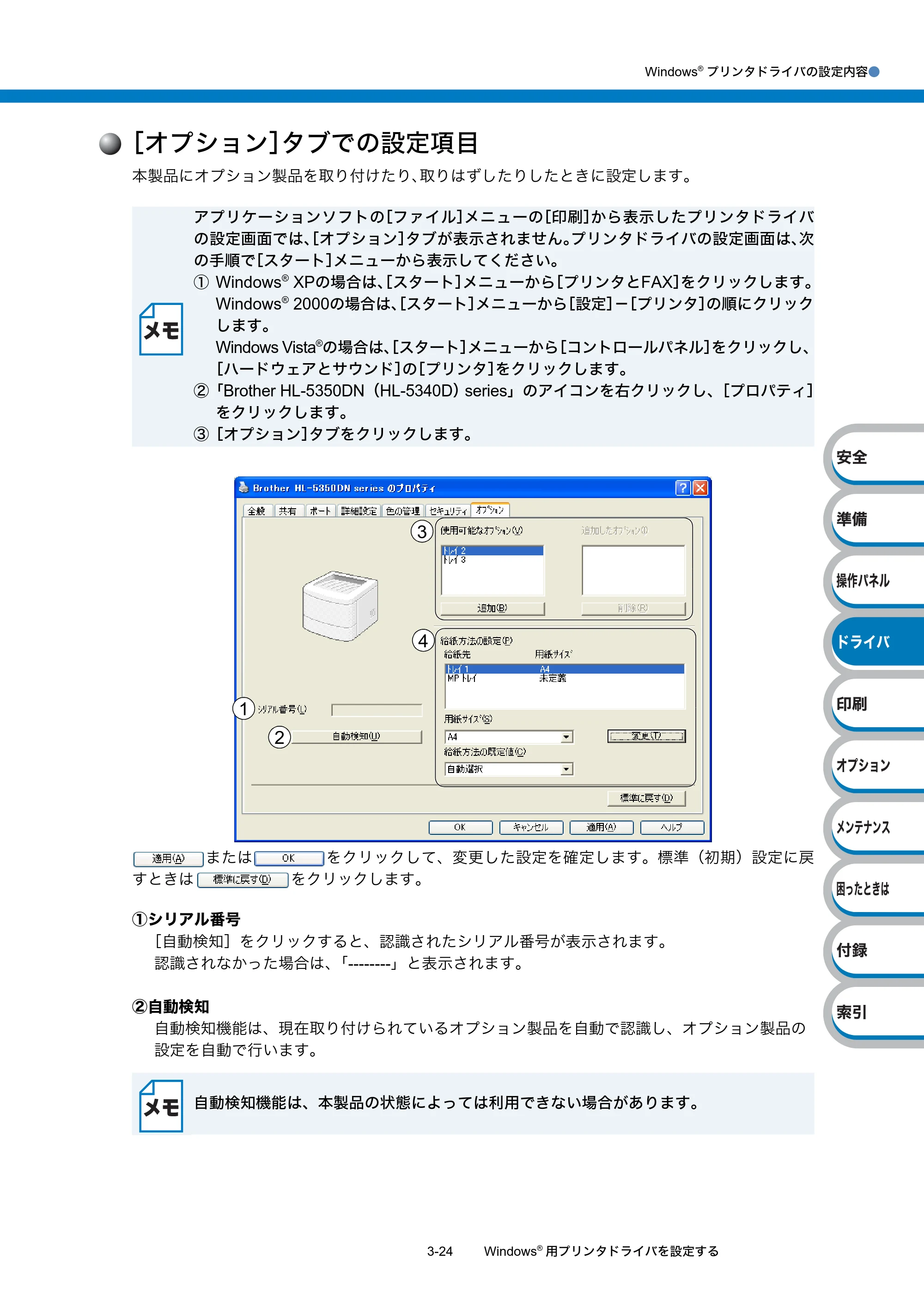Viewport: 924px width, 1308px height.
Task: Go to the 困ったときは side tab
Action: click(877, 889)
